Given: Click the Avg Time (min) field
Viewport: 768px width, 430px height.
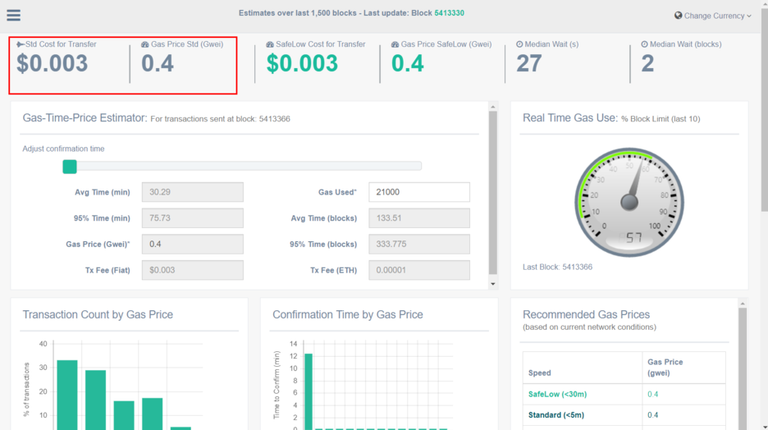Looking at the screenshot, I should 193,192.
